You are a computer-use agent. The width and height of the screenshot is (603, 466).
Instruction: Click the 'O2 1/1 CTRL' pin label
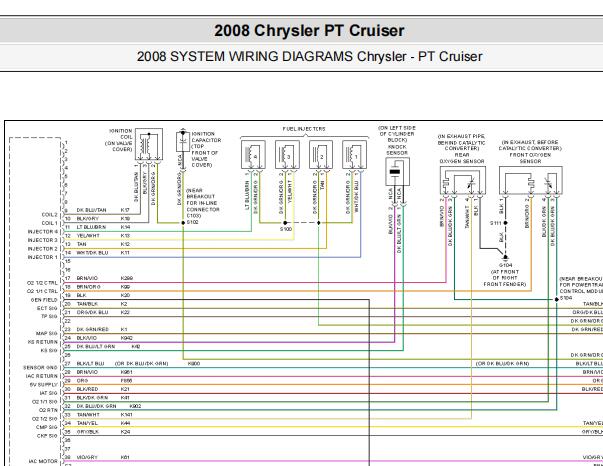click(42, 291)
